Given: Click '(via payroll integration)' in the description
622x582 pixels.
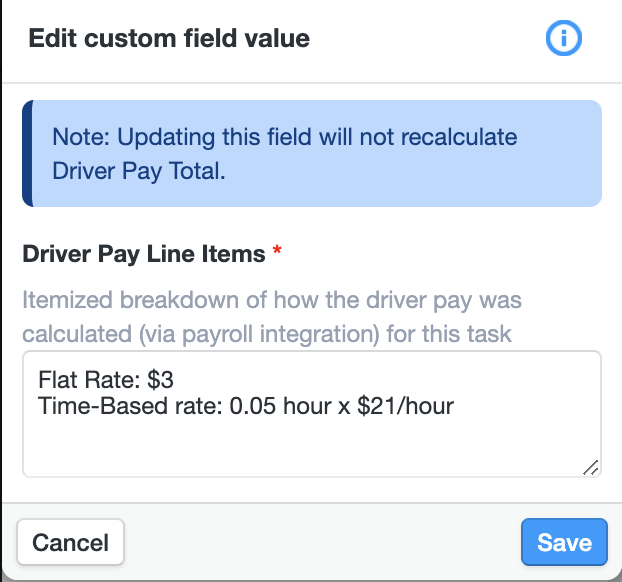Looking at the screenshot, I should (x=259, y=334).
